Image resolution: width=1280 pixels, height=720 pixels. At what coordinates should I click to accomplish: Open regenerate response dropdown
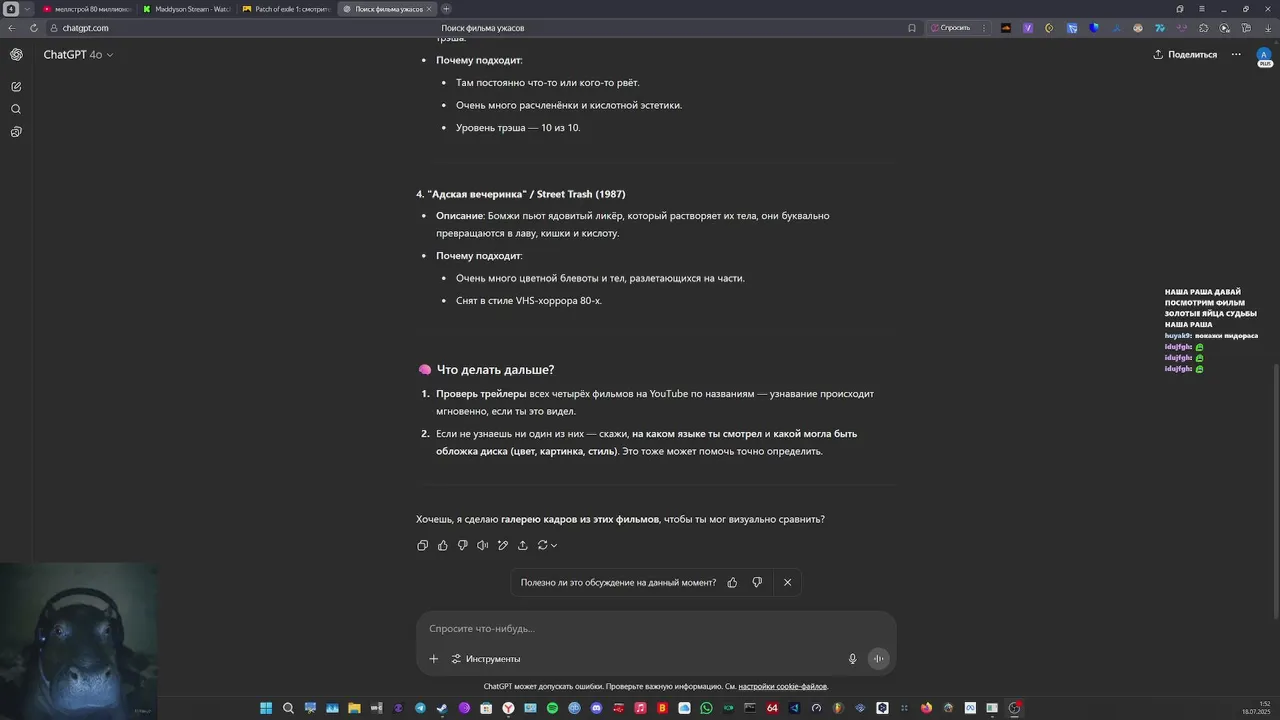coord(547,545)
